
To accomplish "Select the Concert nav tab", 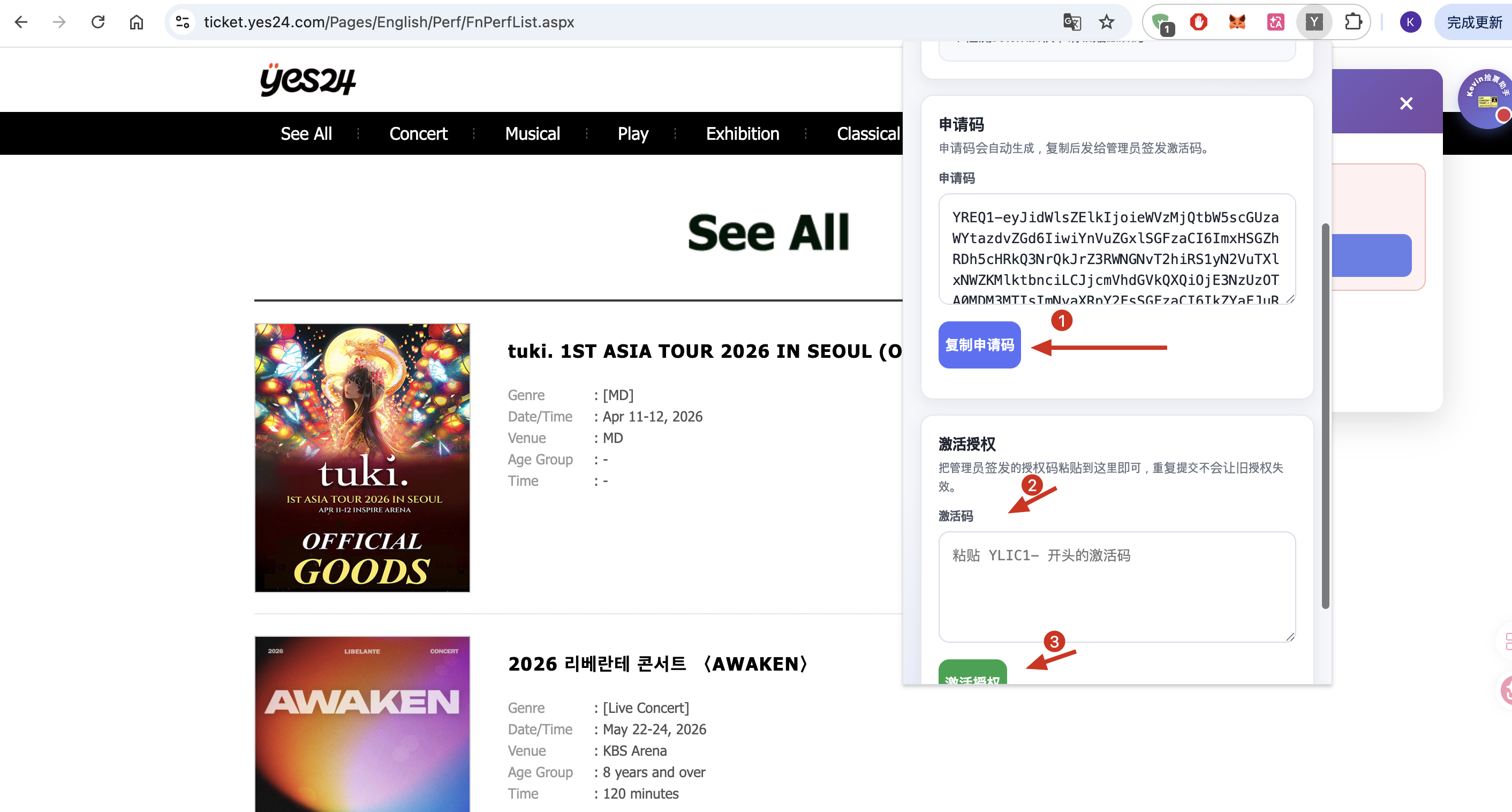I will click(418, 134).
